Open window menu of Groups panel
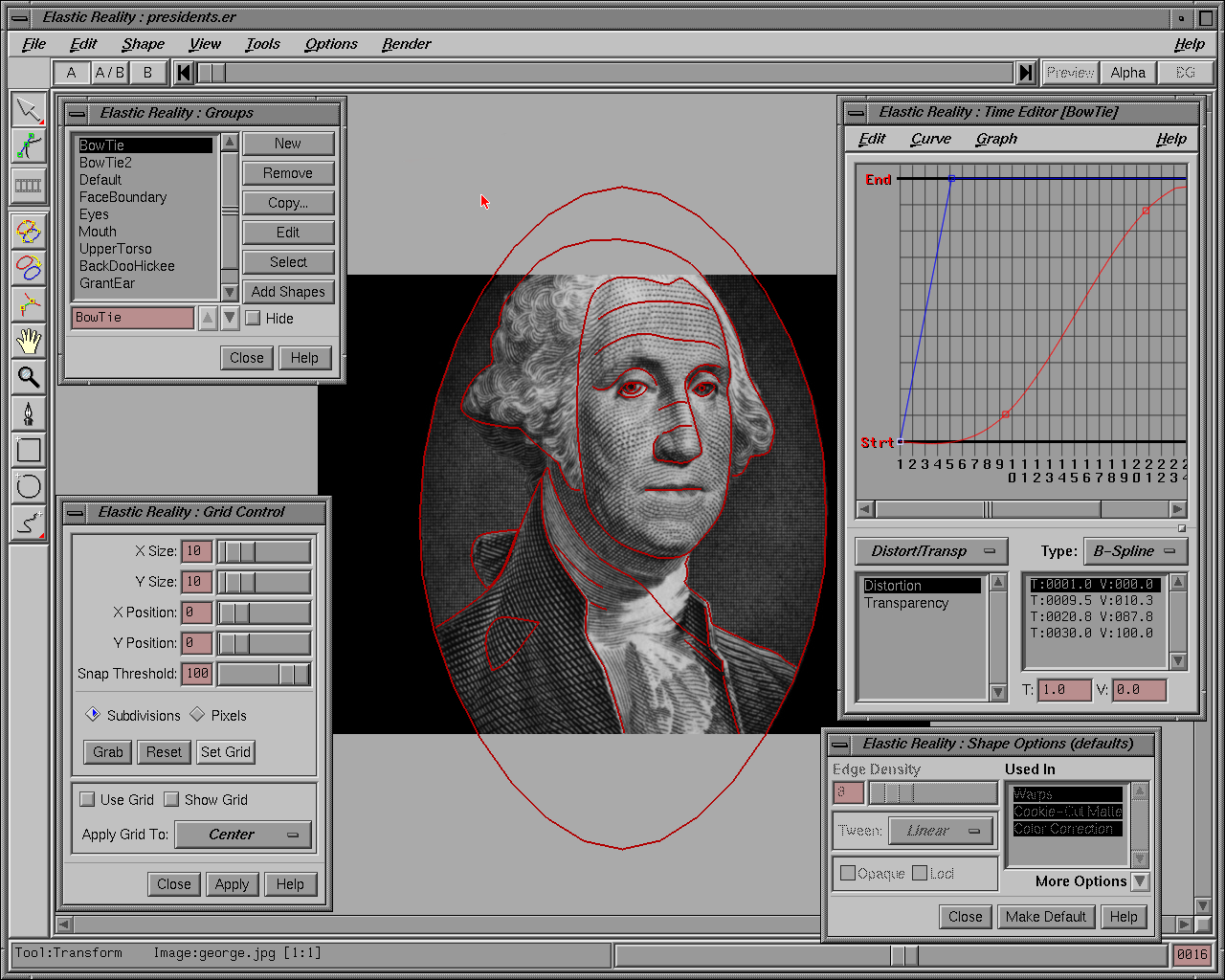This screenshot has height=980, width=1225. [77, 114]
